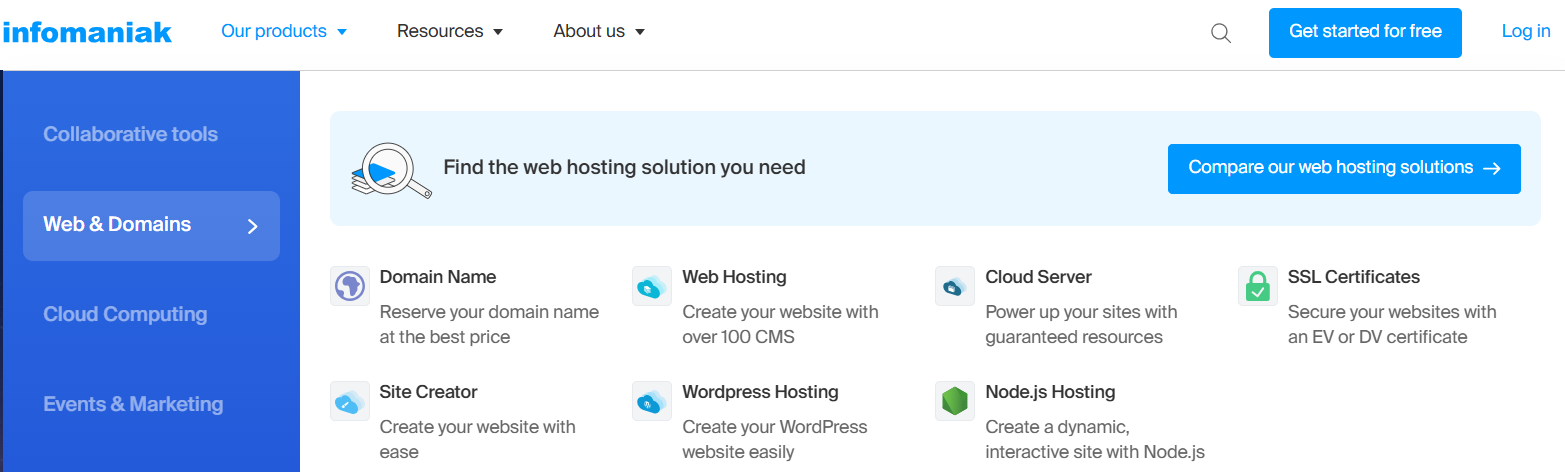The image size is (1565, 472).
Task: Open the Resources menu
Action: coord(450,31)
